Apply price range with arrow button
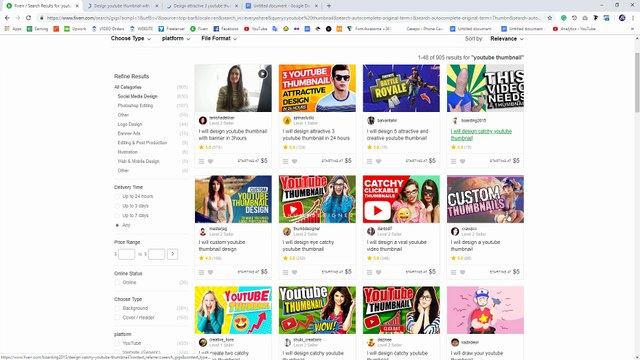 (173, 254)
